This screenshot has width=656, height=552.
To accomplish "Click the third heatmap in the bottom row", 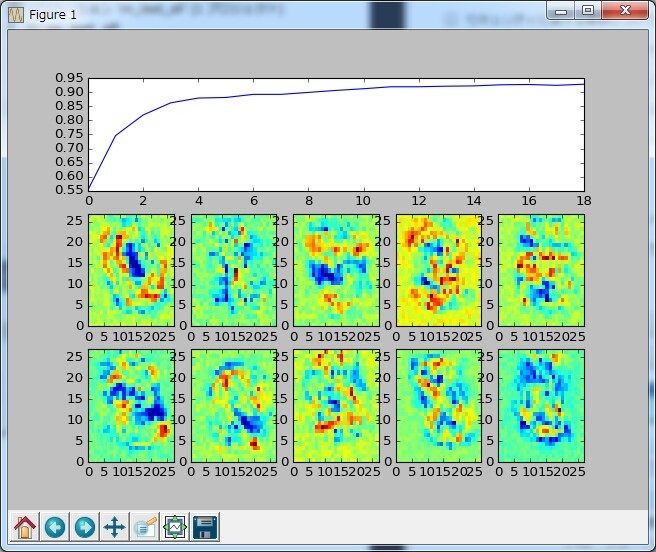I will point(336,406).
